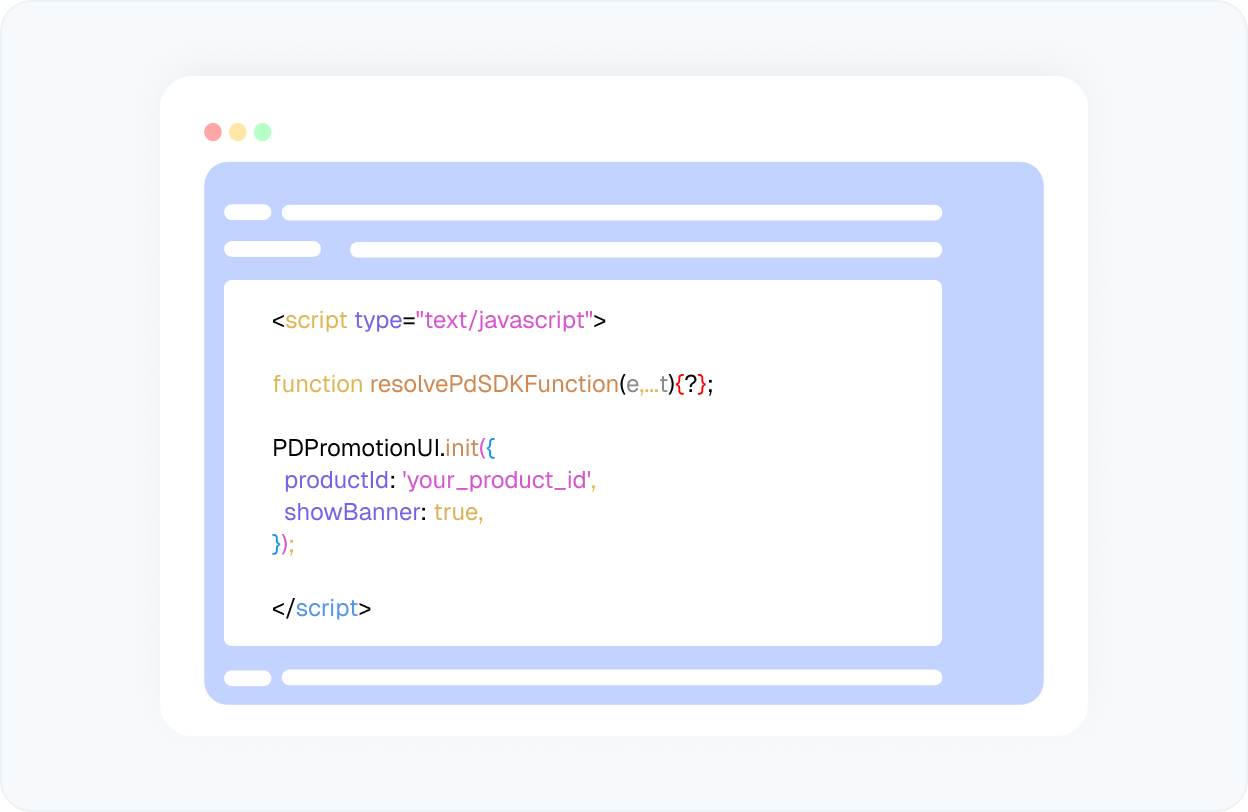Click the showBanner property name

tap(352, 512)
